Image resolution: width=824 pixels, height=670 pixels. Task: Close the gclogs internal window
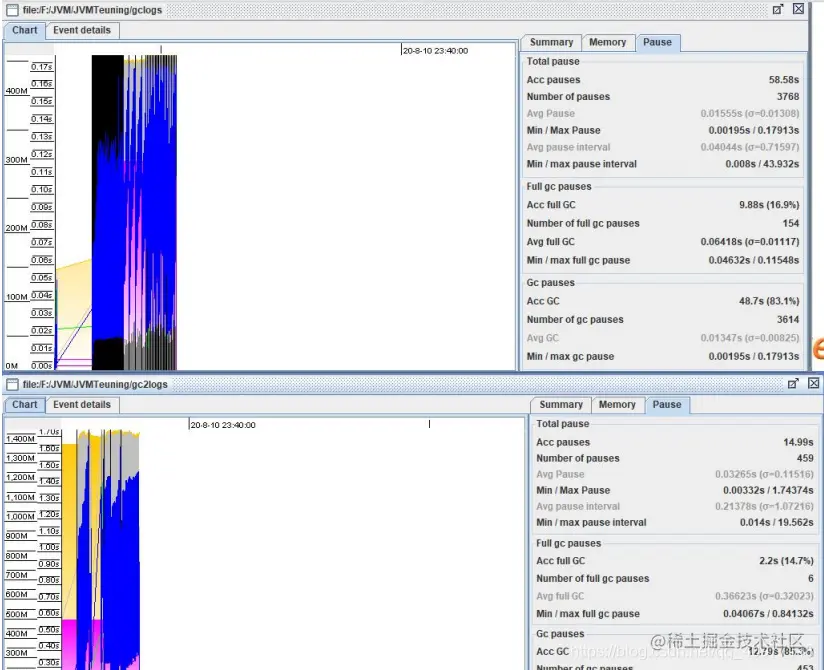798,9
